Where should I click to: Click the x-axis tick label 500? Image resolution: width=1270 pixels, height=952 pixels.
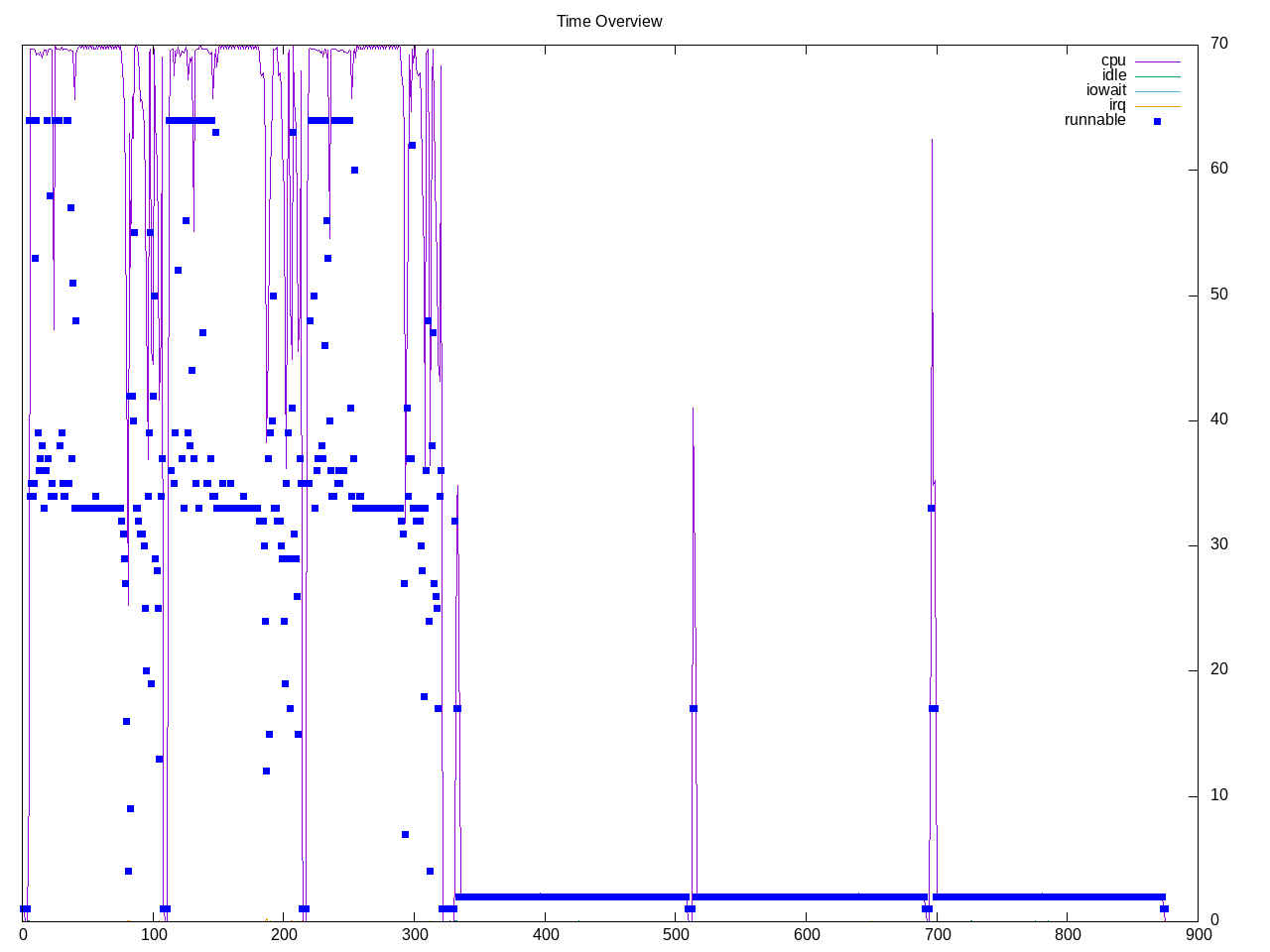(x=676, y=934)
